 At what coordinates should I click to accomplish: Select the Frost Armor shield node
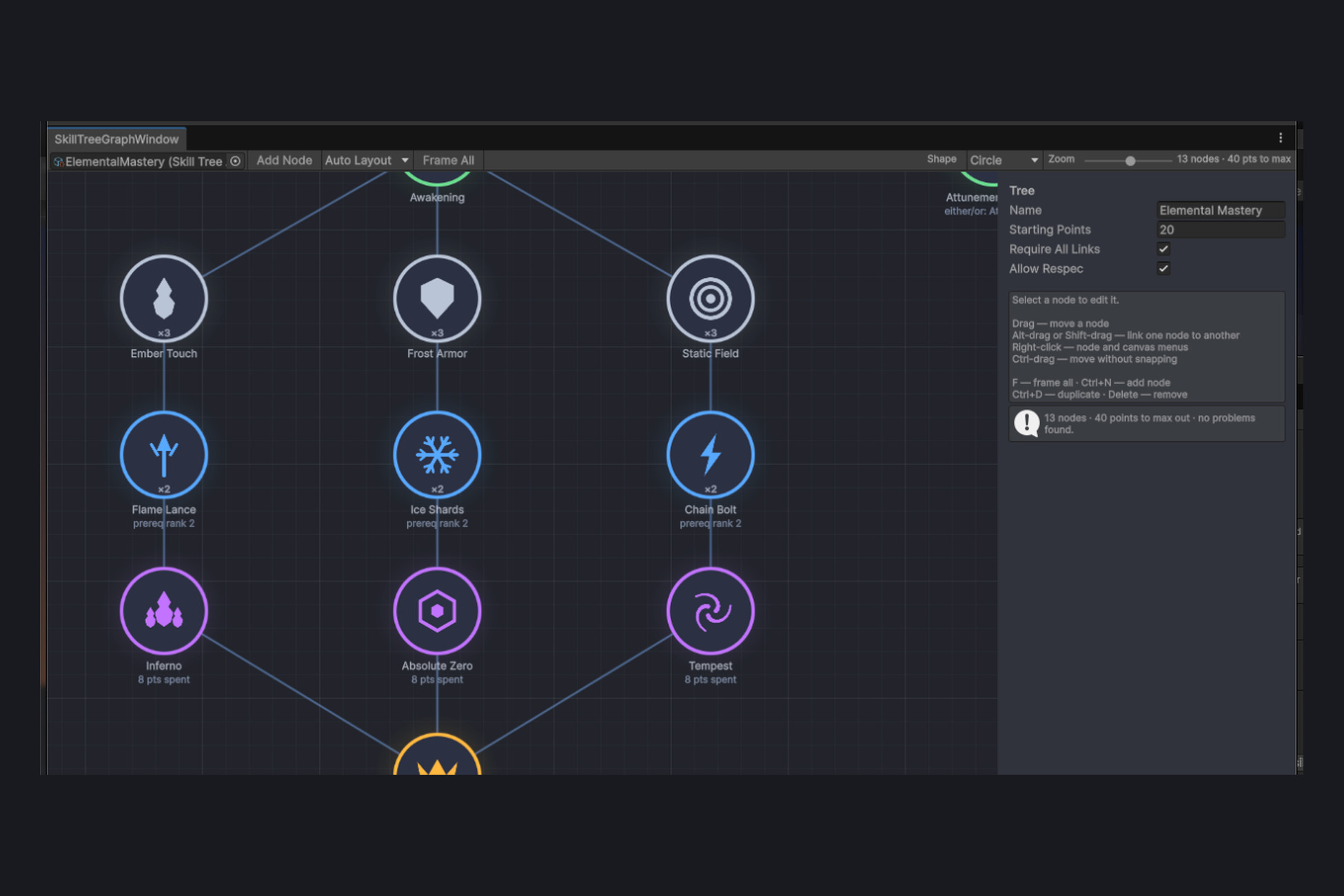click(x=437, y=298)
